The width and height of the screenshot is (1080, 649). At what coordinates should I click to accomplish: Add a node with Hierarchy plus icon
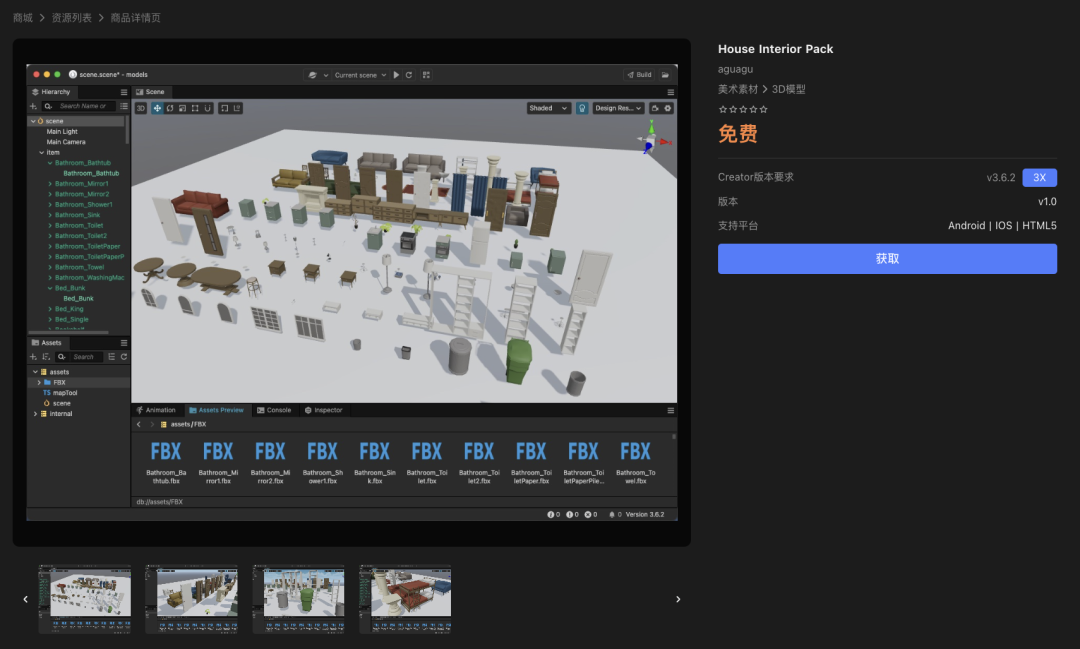click(33, 106)
